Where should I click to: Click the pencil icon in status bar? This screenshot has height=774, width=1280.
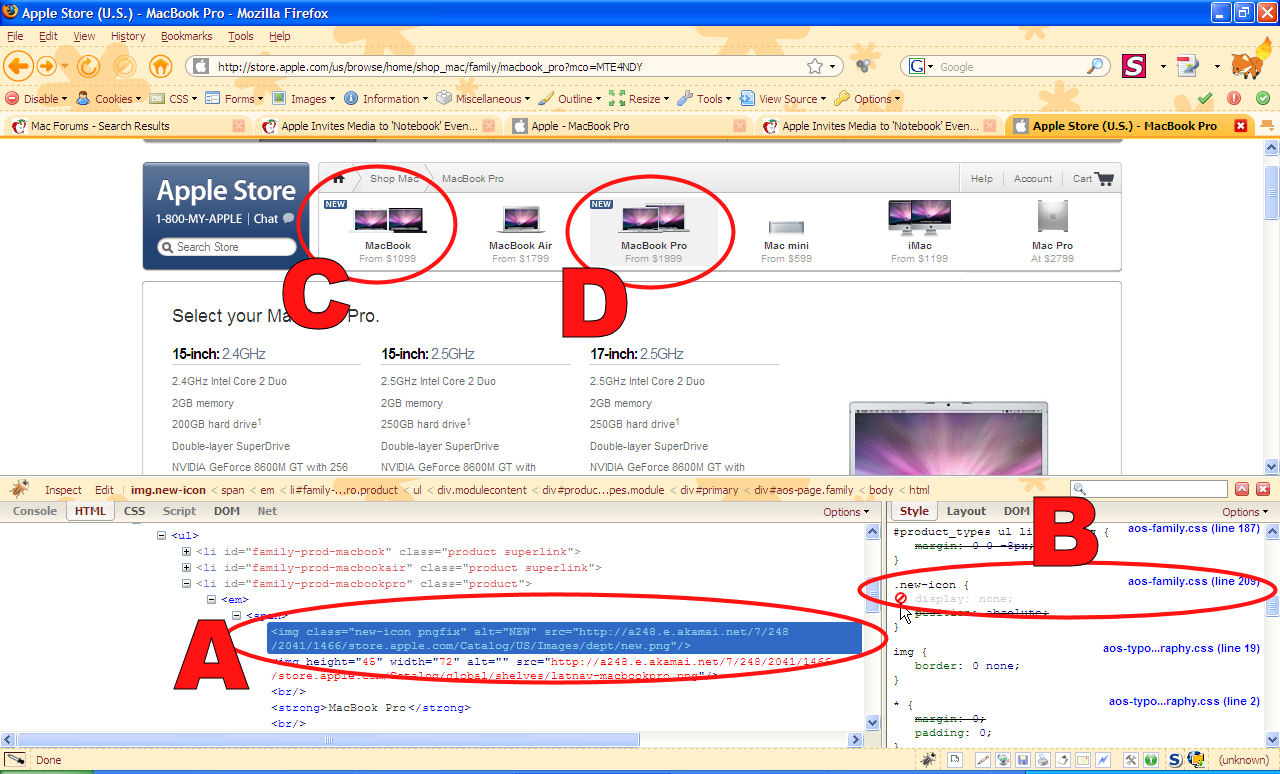point(983,760)
